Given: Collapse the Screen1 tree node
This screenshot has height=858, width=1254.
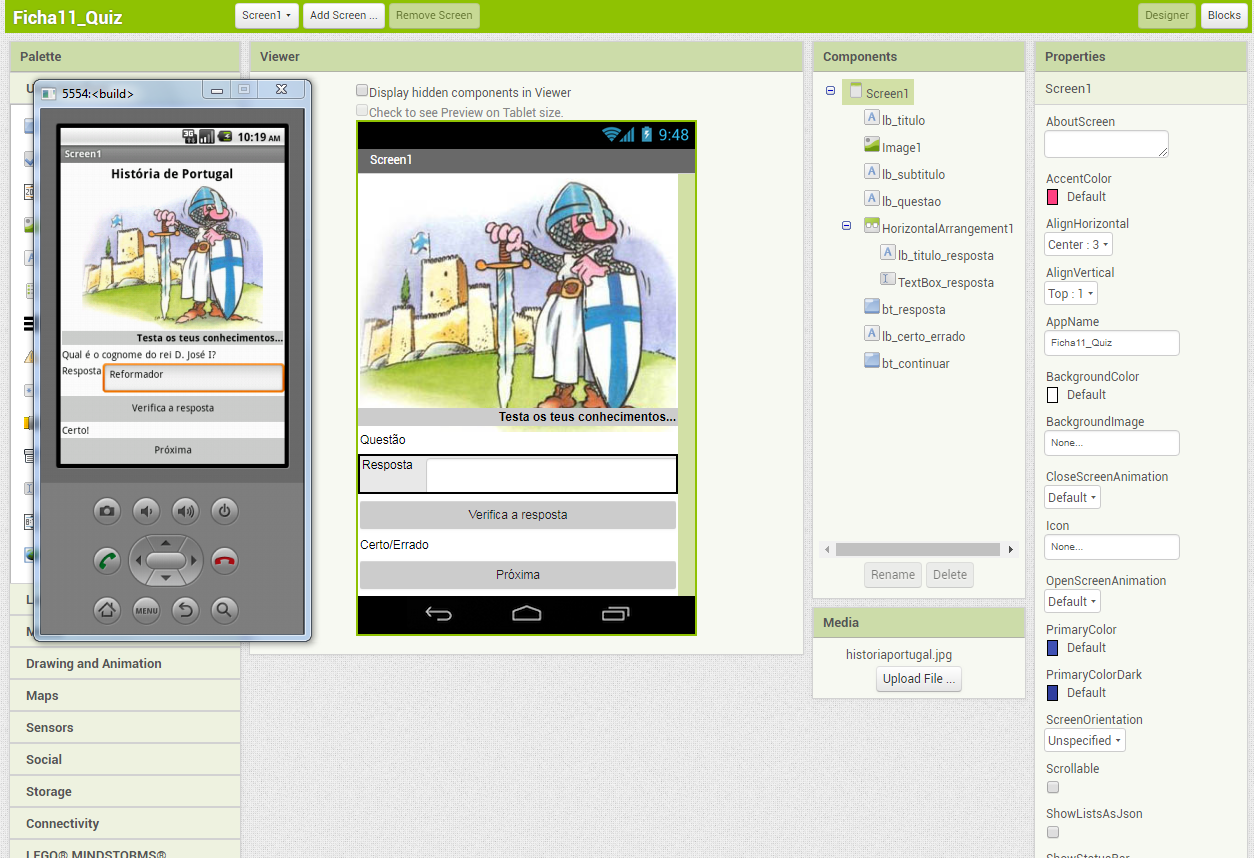Looking at the screenshot, I should click(x=830, y=91).
